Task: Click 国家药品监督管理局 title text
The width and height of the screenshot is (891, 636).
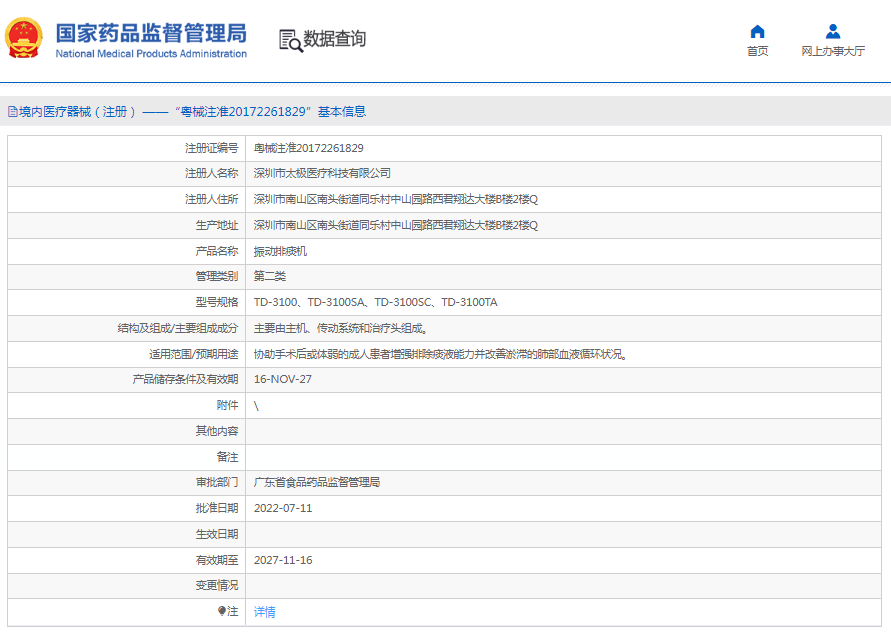Action: 151,33
